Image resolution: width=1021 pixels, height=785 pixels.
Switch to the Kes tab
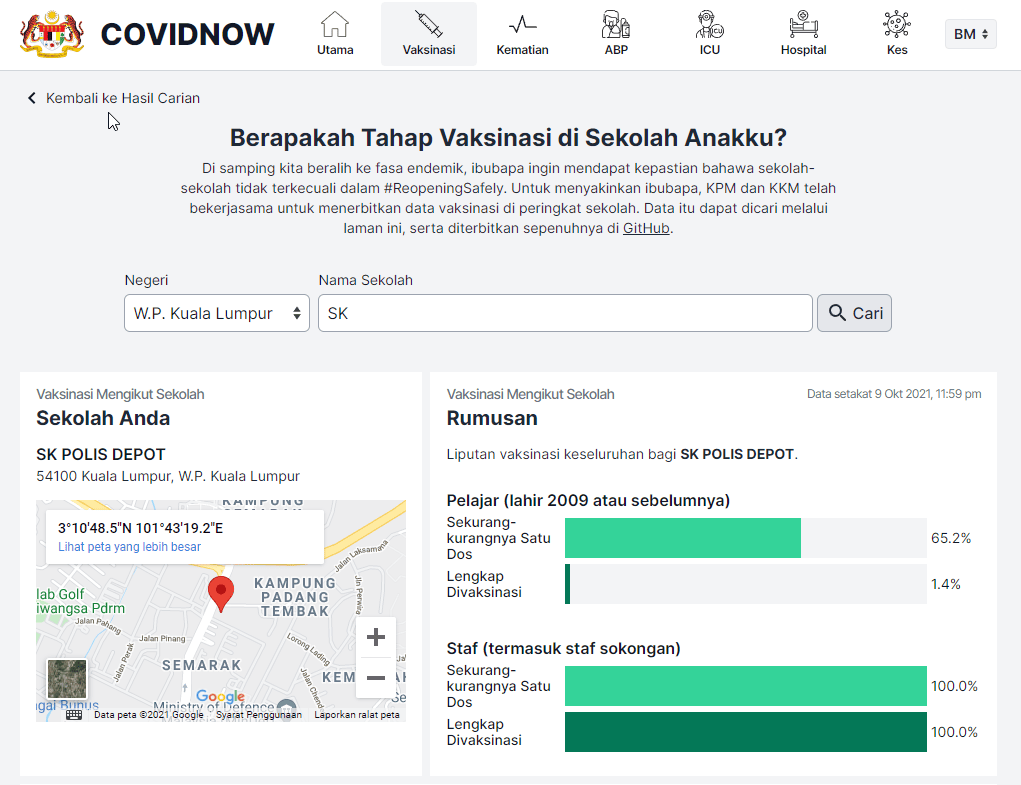tap(896, 33)
